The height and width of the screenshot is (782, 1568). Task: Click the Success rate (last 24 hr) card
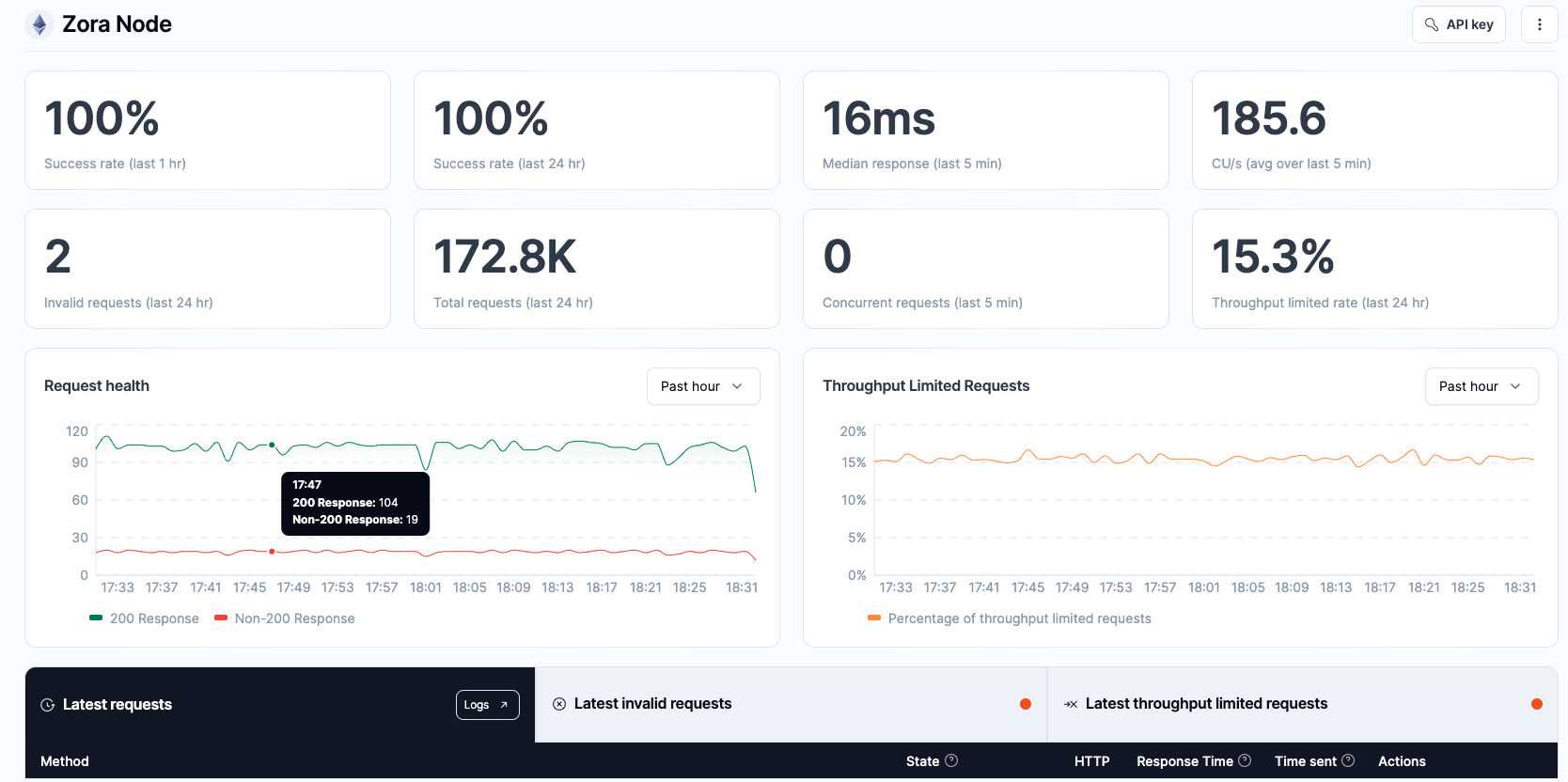tap(597, 131)
